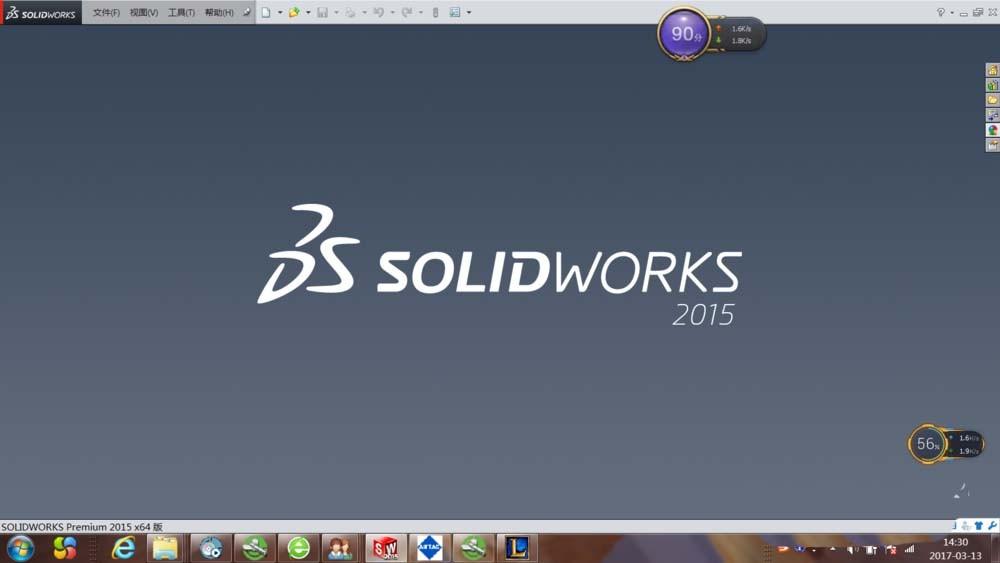Open the 帮助(H) menu
This screenshot has width=1000, height=563.
point(219,12)
